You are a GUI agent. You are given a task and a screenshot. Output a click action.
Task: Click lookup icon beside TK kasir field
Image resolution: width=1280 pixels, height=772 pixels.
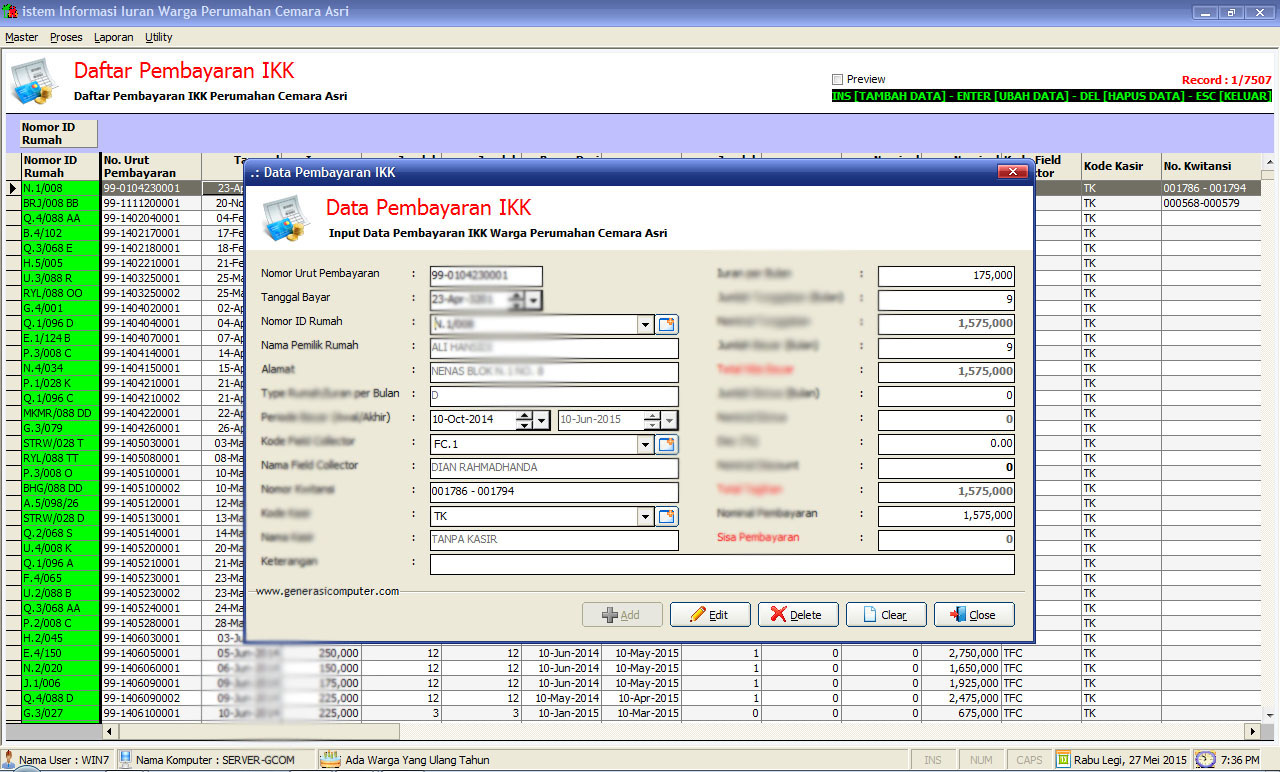coord(667,516)
